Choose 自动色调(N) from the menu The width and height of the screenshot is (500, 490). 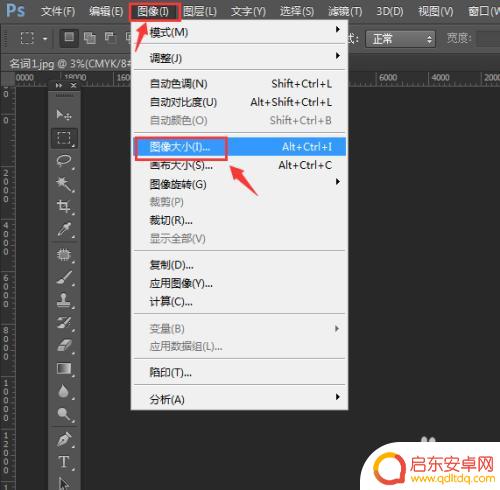click(239, 83)
